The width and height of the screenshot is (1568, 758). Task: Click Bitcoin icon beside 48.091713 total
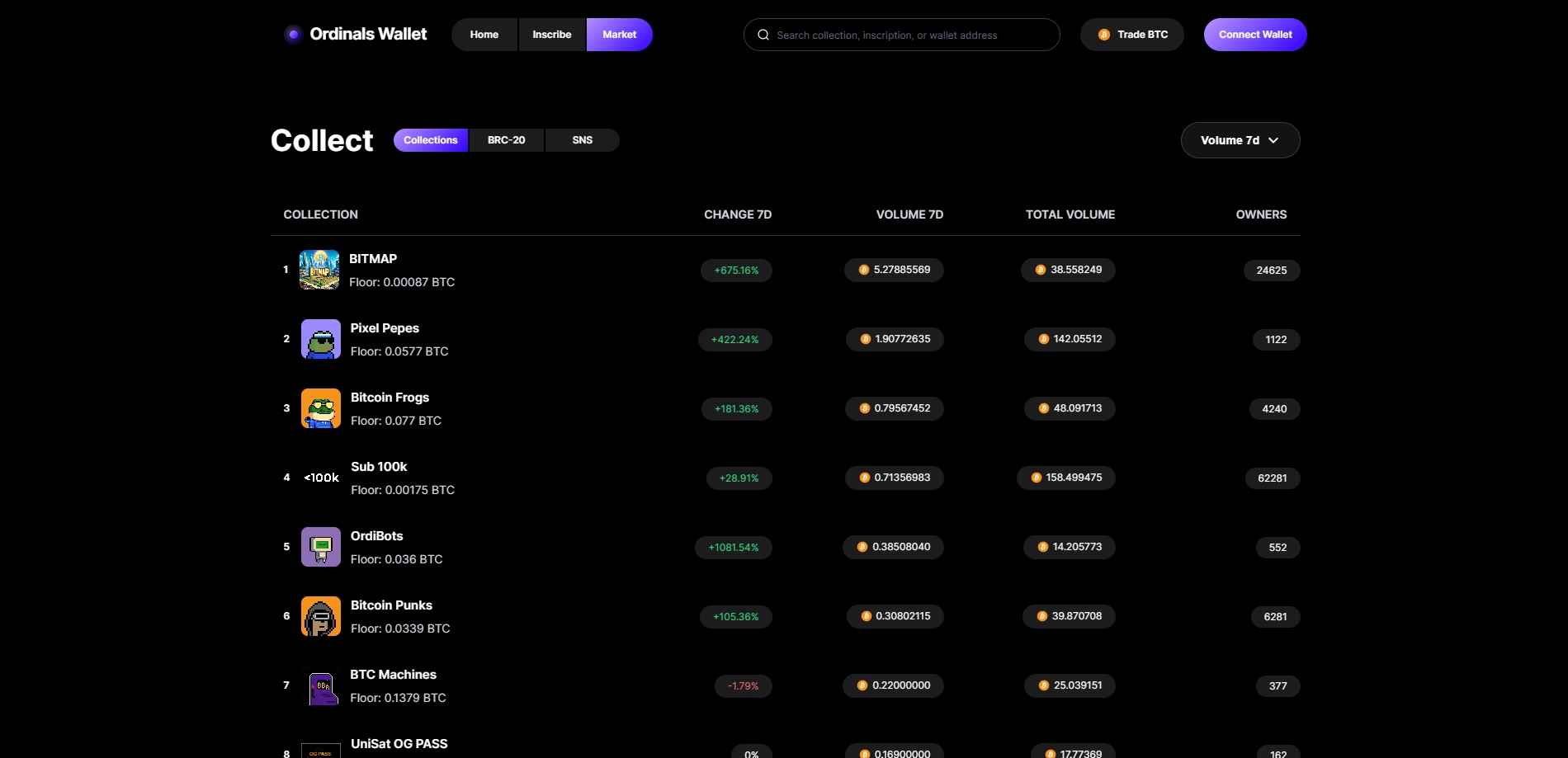tap(1044, 408)
